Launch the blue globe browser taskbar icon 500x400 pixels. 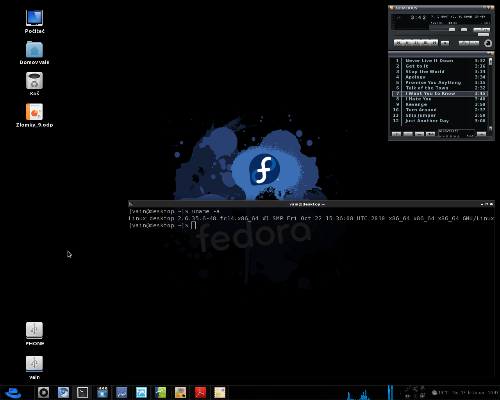63,393
